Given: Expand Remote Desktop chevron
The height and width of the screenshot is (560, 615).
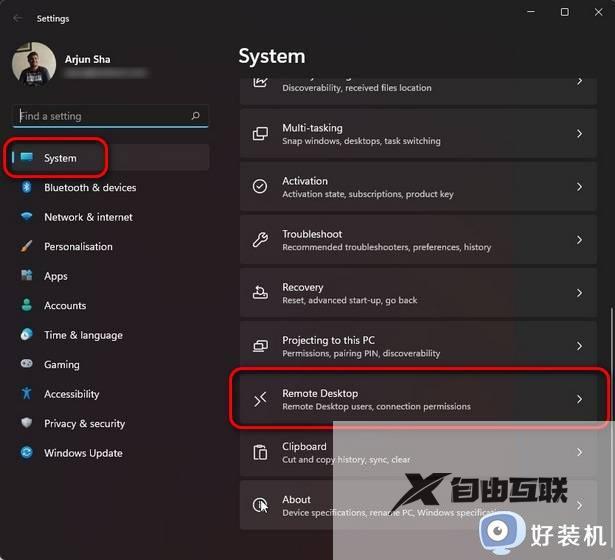Looking at the screenshot, I should [579, 399].
